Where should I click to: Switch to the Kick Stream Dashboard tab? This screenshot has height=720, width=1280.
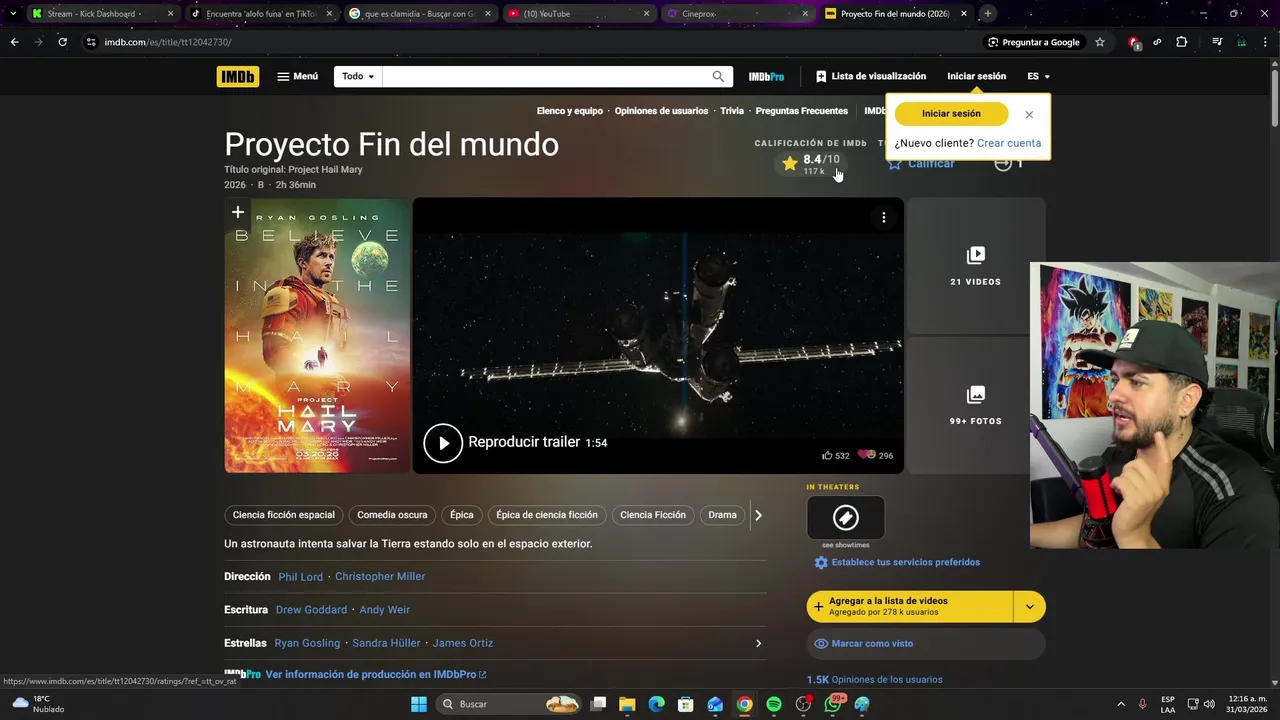[x=100, y=14]
